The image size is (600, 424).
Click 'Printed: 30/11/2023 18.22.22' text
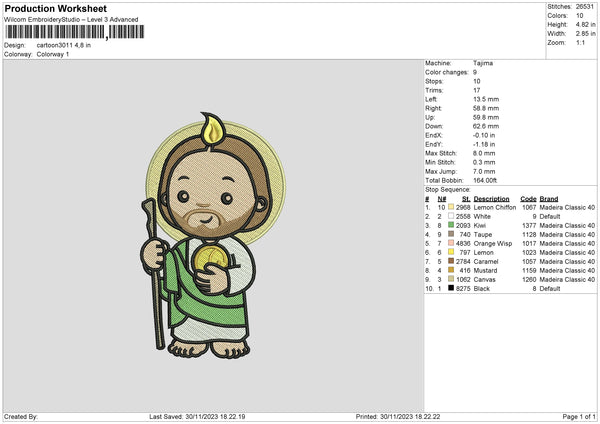[x=398, y=416]
